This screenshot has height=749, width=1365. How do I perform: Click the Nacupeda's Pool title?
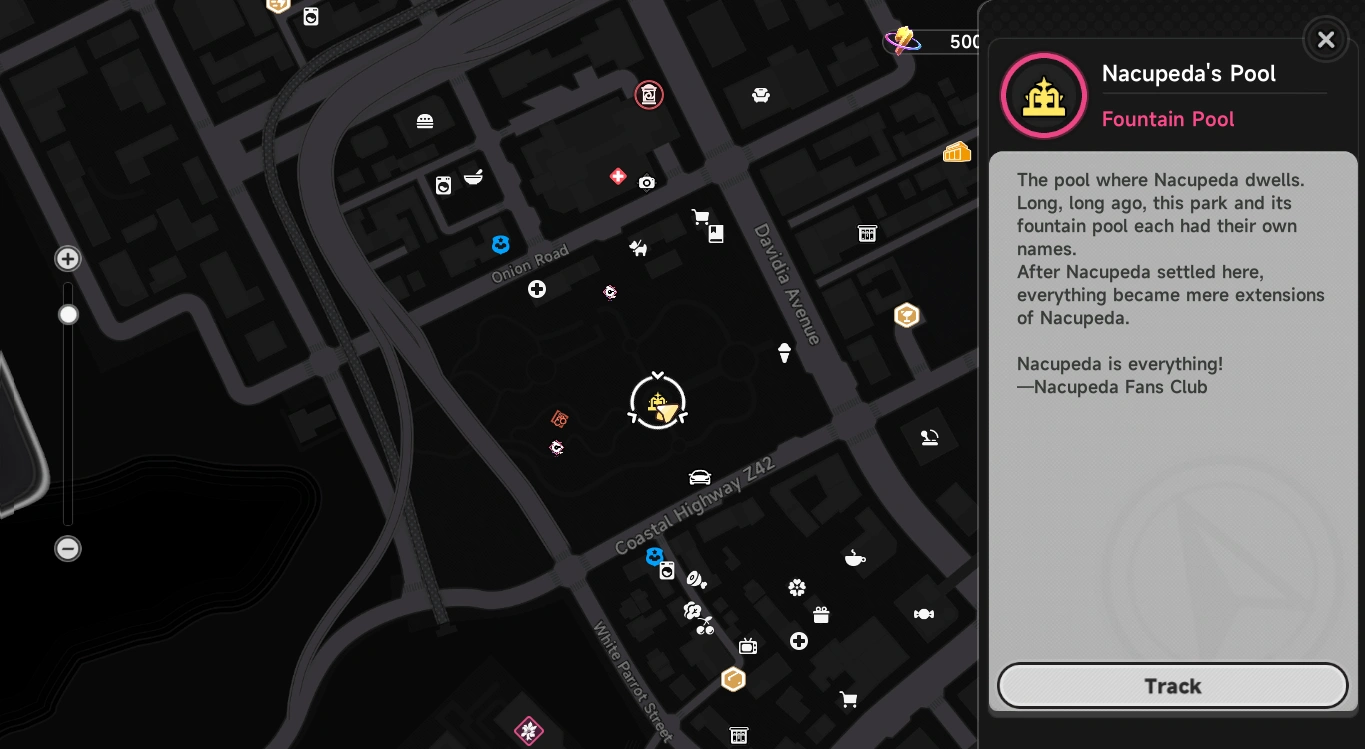pos(1189,73)
